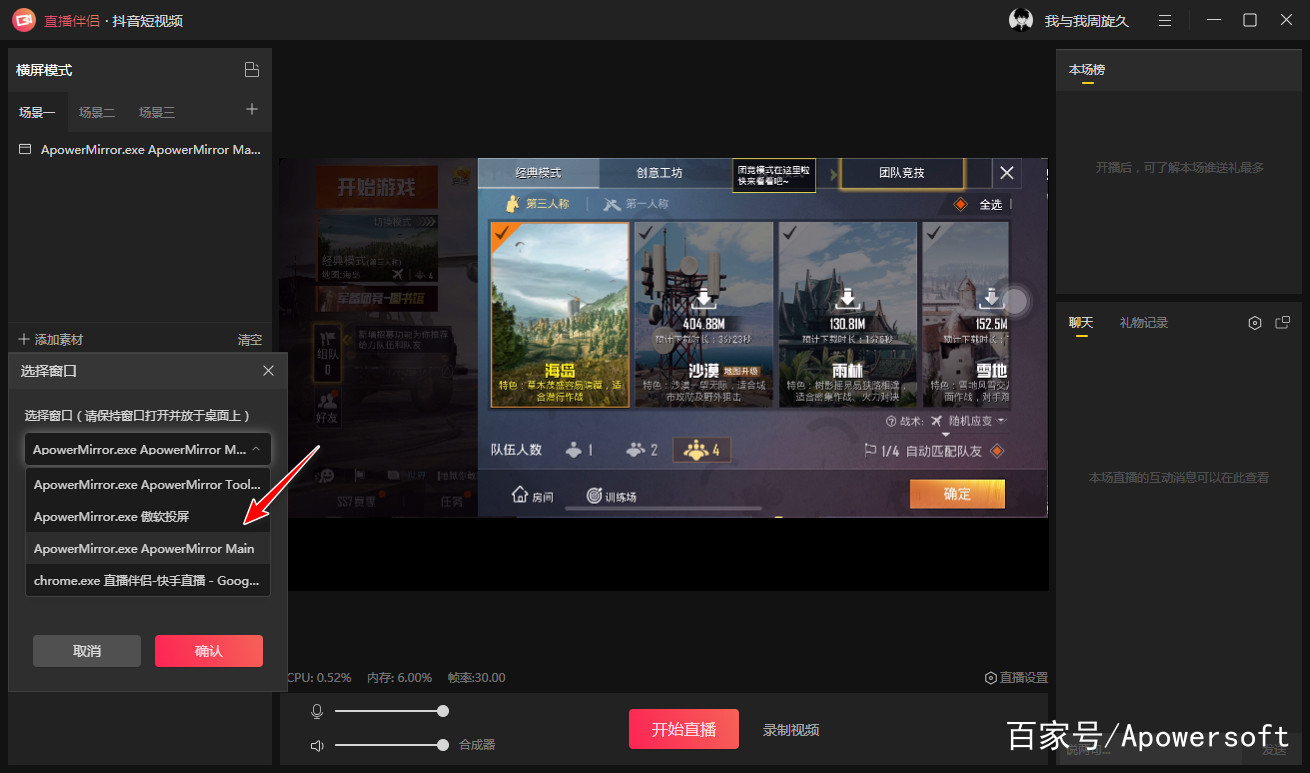Open the 创意工坊 game tab

(660, 172)
